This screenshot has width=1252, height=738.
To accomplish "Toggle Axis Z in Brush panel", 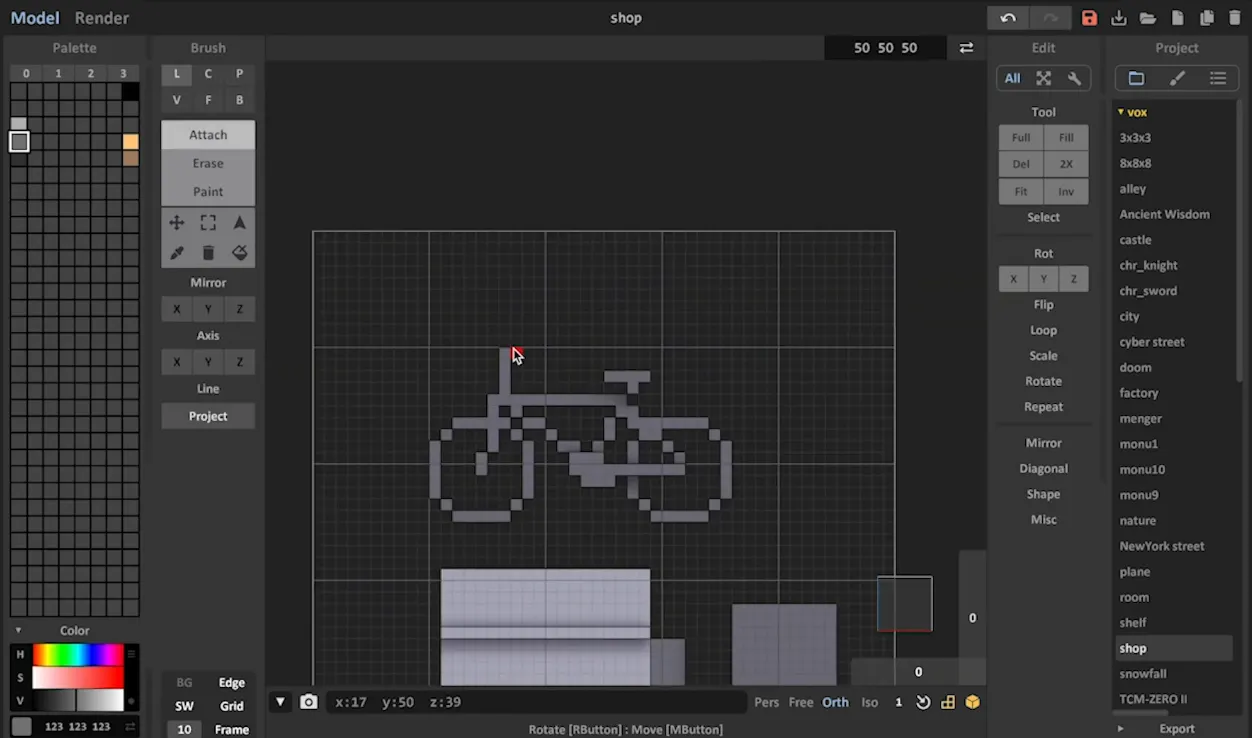I will point(239,362).
